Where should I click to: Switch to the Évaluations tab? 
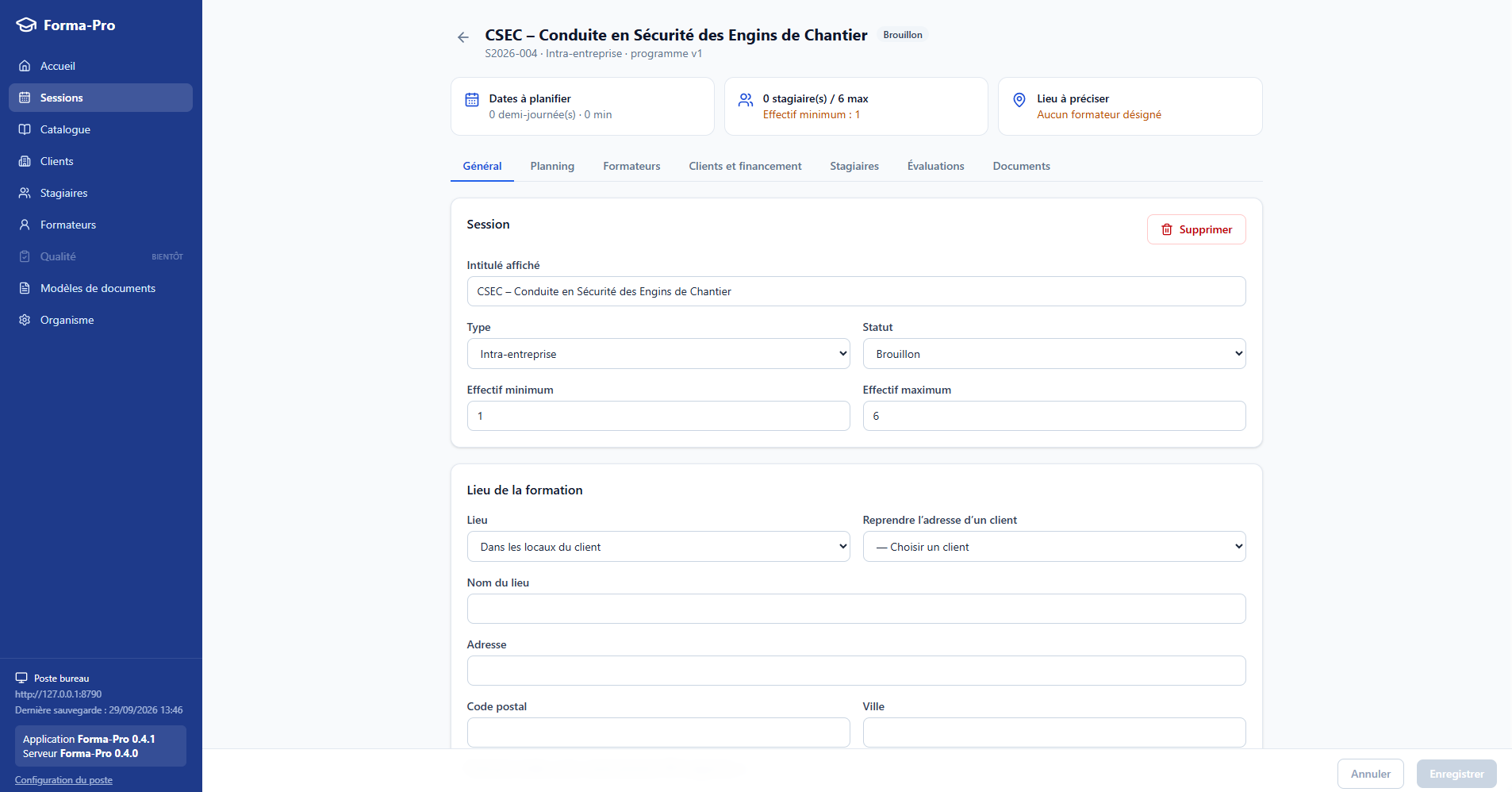(x=936, y=166)
